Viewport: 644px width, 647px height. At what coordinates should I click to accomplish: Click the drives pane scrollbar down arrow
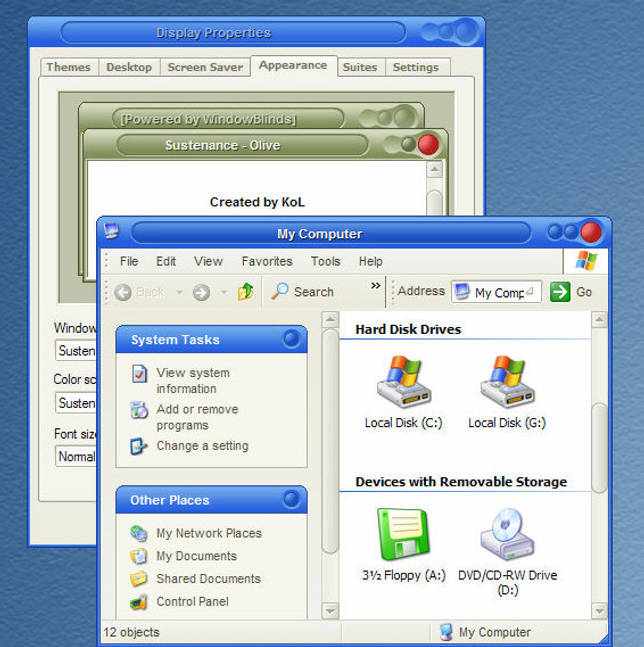(x=599, y=610)
